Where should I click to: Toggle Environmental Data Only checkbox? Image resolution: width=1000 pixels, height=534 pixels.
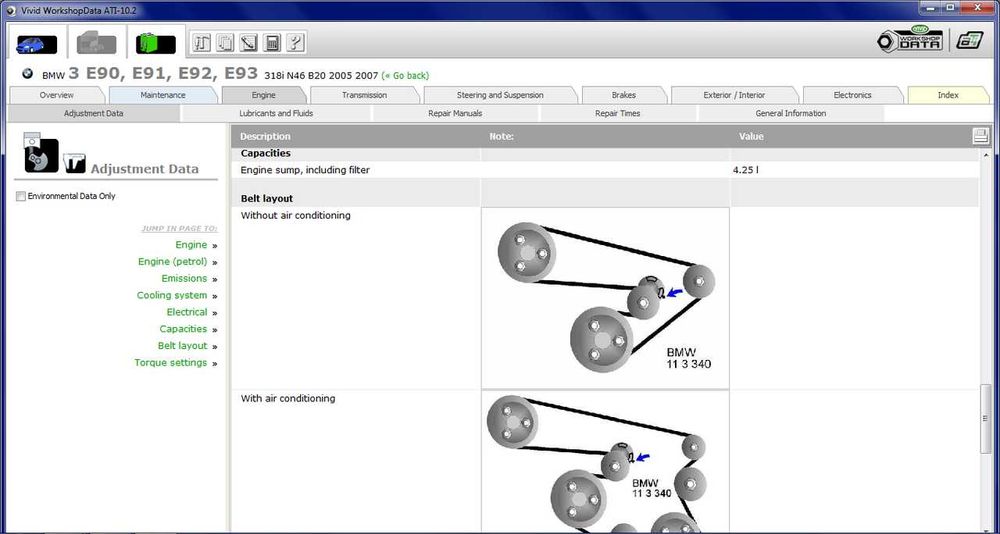21,197
